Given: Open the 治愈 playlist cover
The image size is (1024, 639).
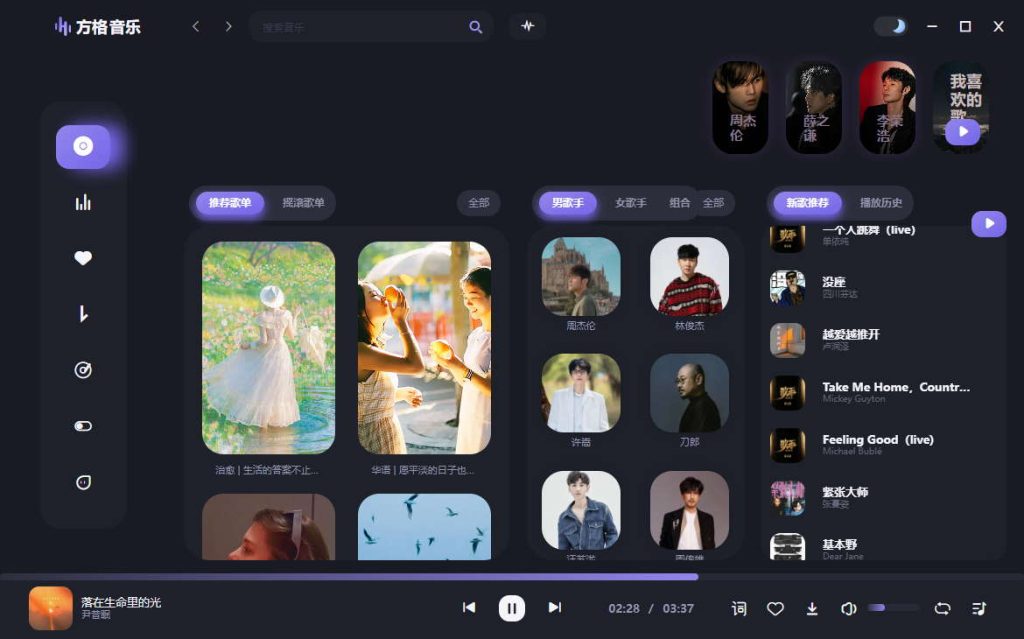Looking at the screenshot, I should pos(268,348).
